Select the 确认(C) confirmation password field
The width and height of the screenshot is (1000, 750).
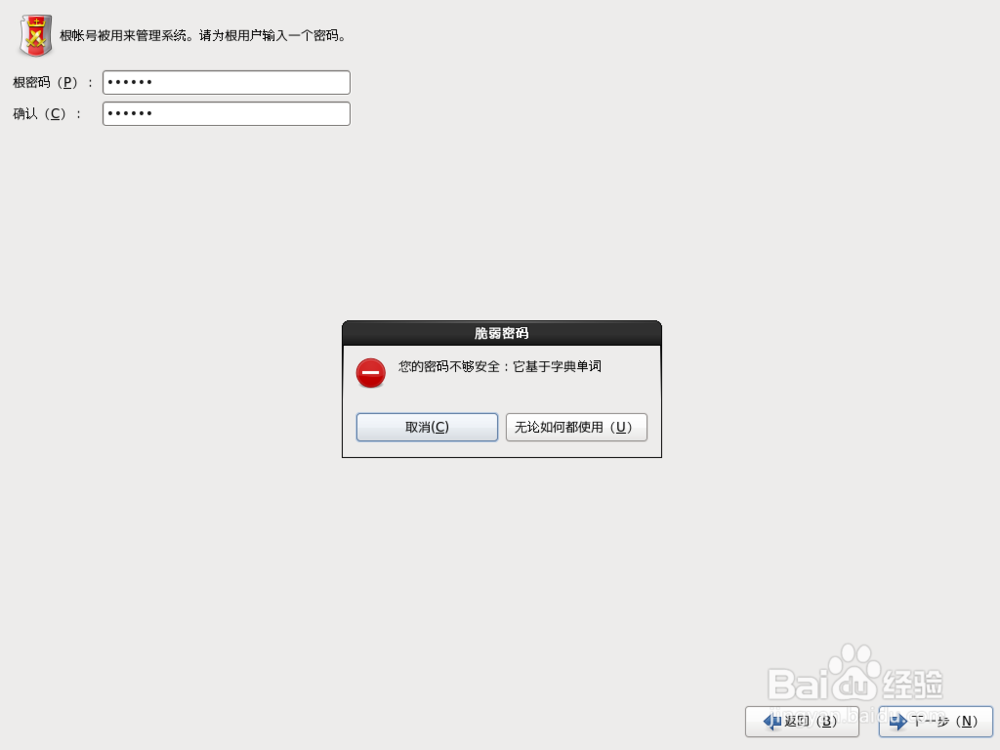point(226,113)
